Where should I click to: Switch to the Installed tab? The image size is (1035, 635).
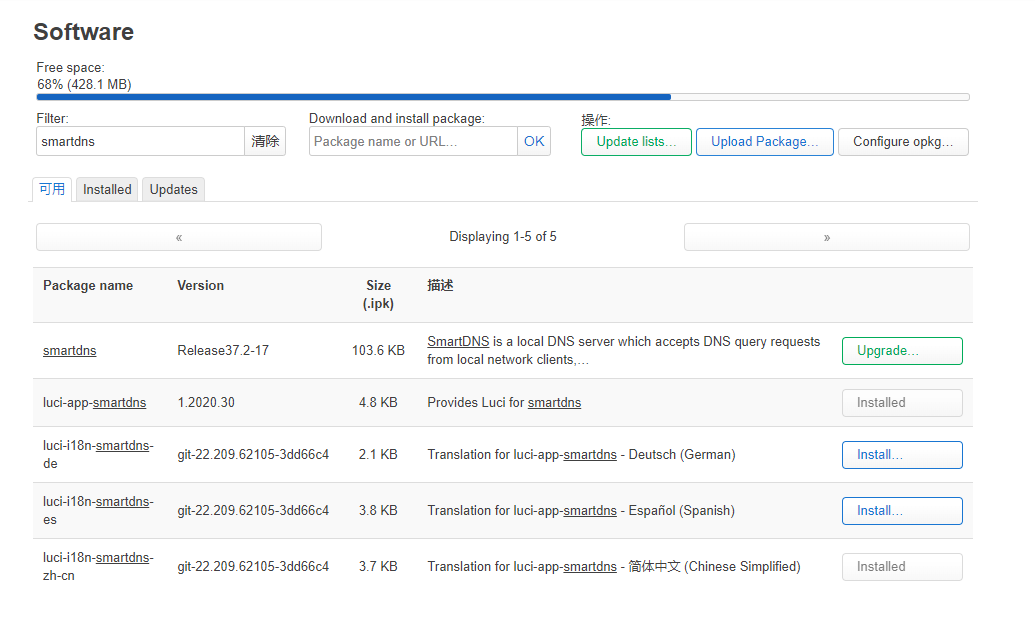click(106, 189)
